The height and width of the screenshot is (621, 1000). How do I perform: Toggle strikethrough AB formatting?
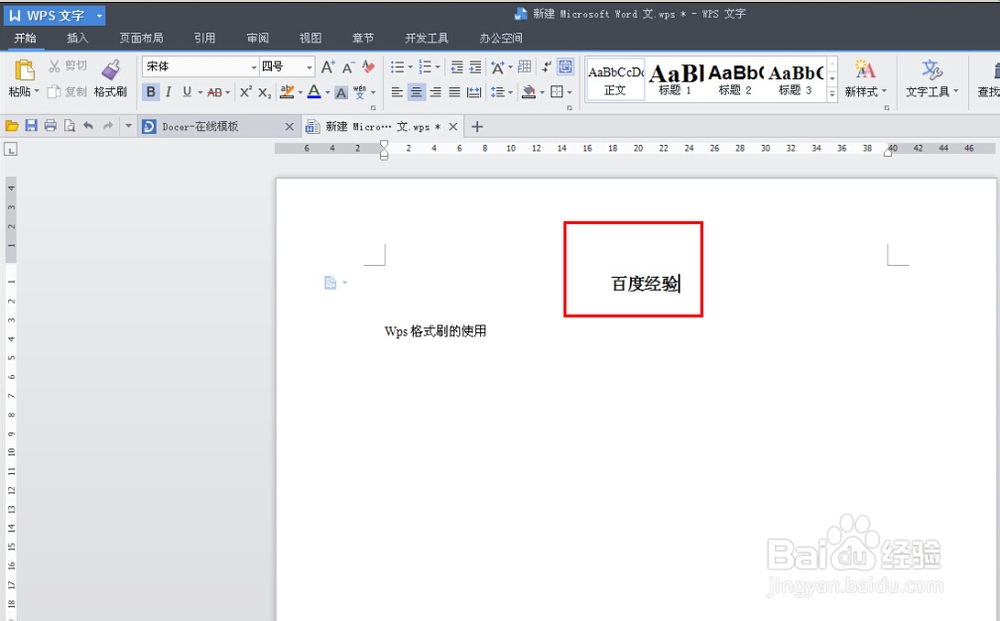pyautogui.click(x=215, y=92)
